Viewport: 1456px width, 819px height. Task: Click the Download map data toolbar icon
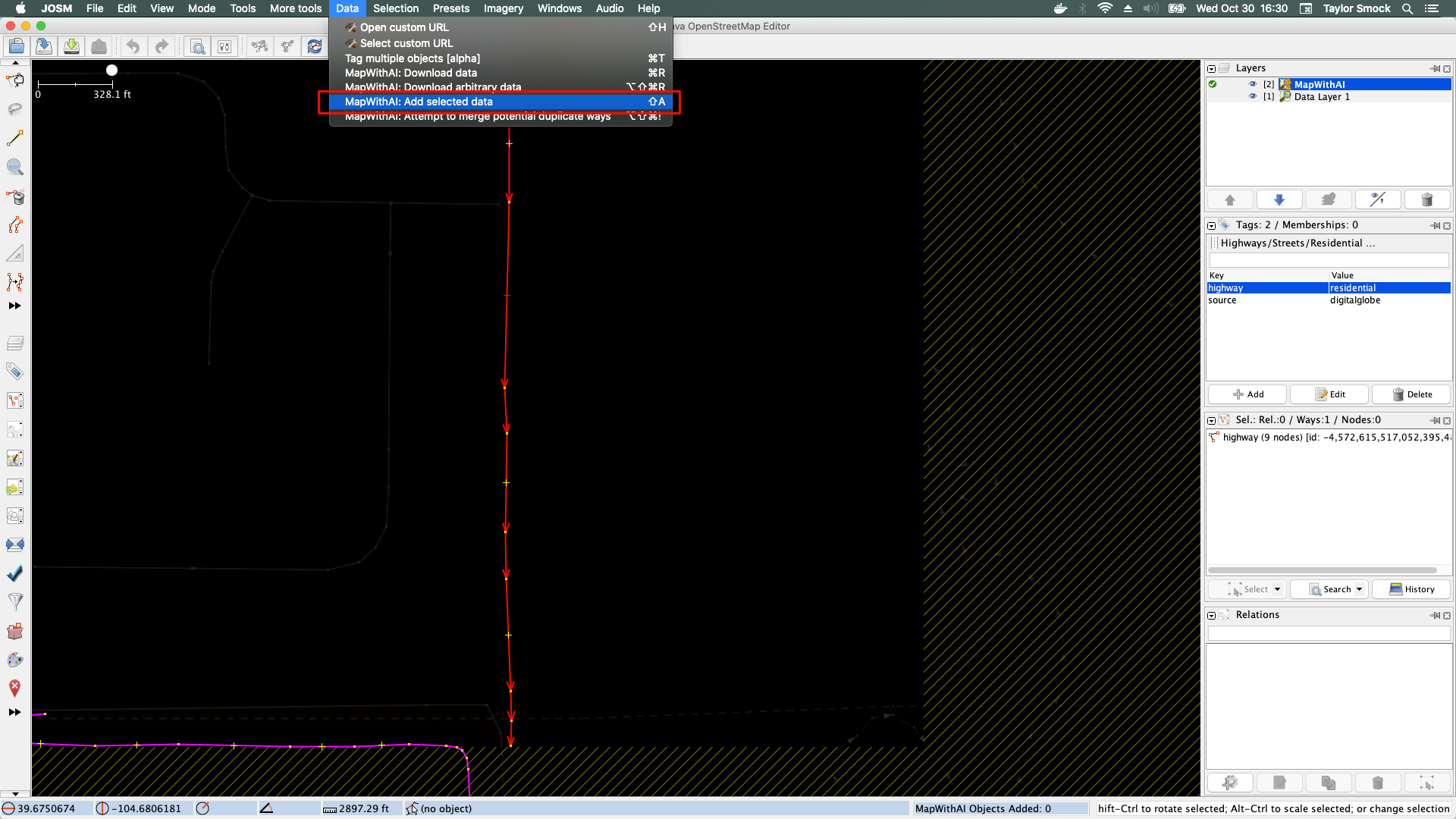[71, 47]
